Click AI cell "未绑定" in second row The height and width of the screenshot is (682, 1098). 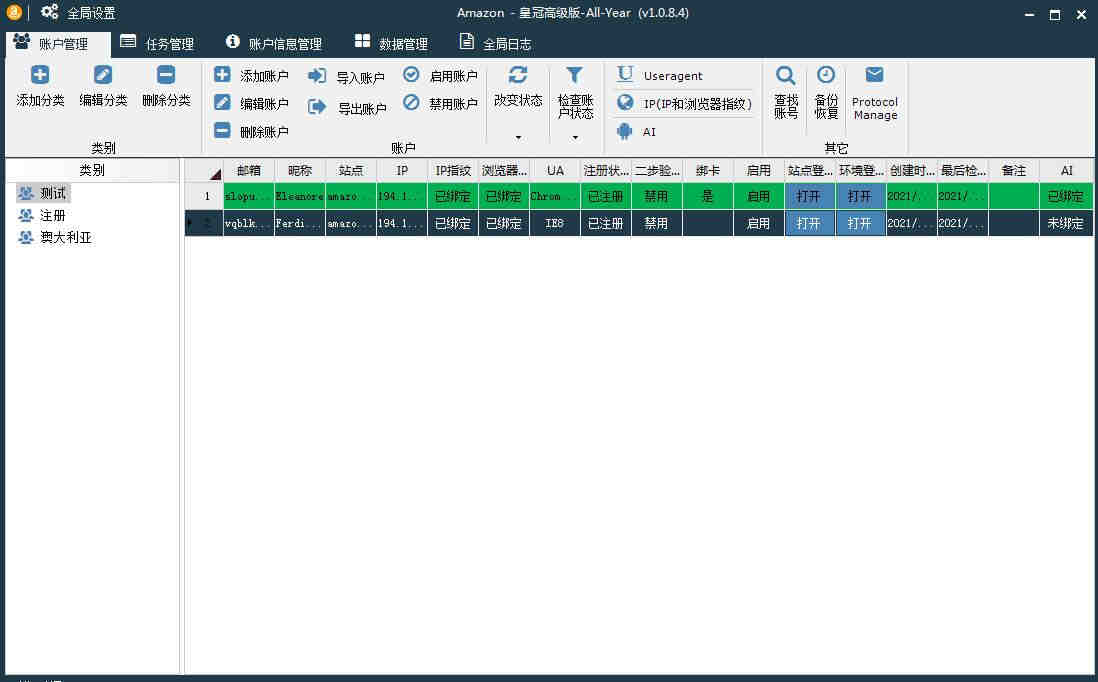[1066, 223]
